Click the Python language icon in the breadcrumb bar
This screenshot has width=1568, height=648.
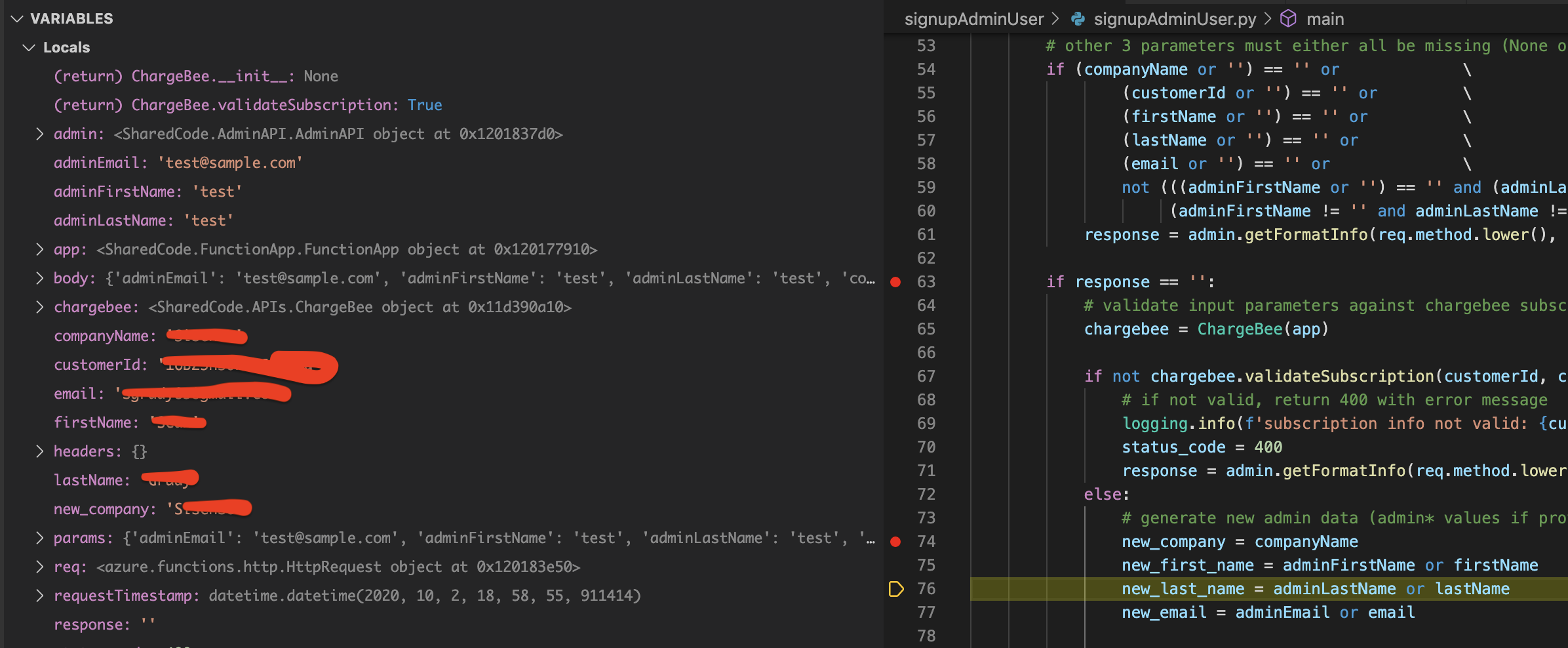(1077, 19)
